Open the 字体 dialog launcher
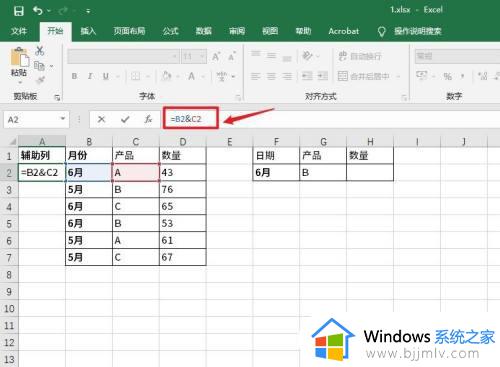Screen dimensions: 500x367 click(238, 97)
